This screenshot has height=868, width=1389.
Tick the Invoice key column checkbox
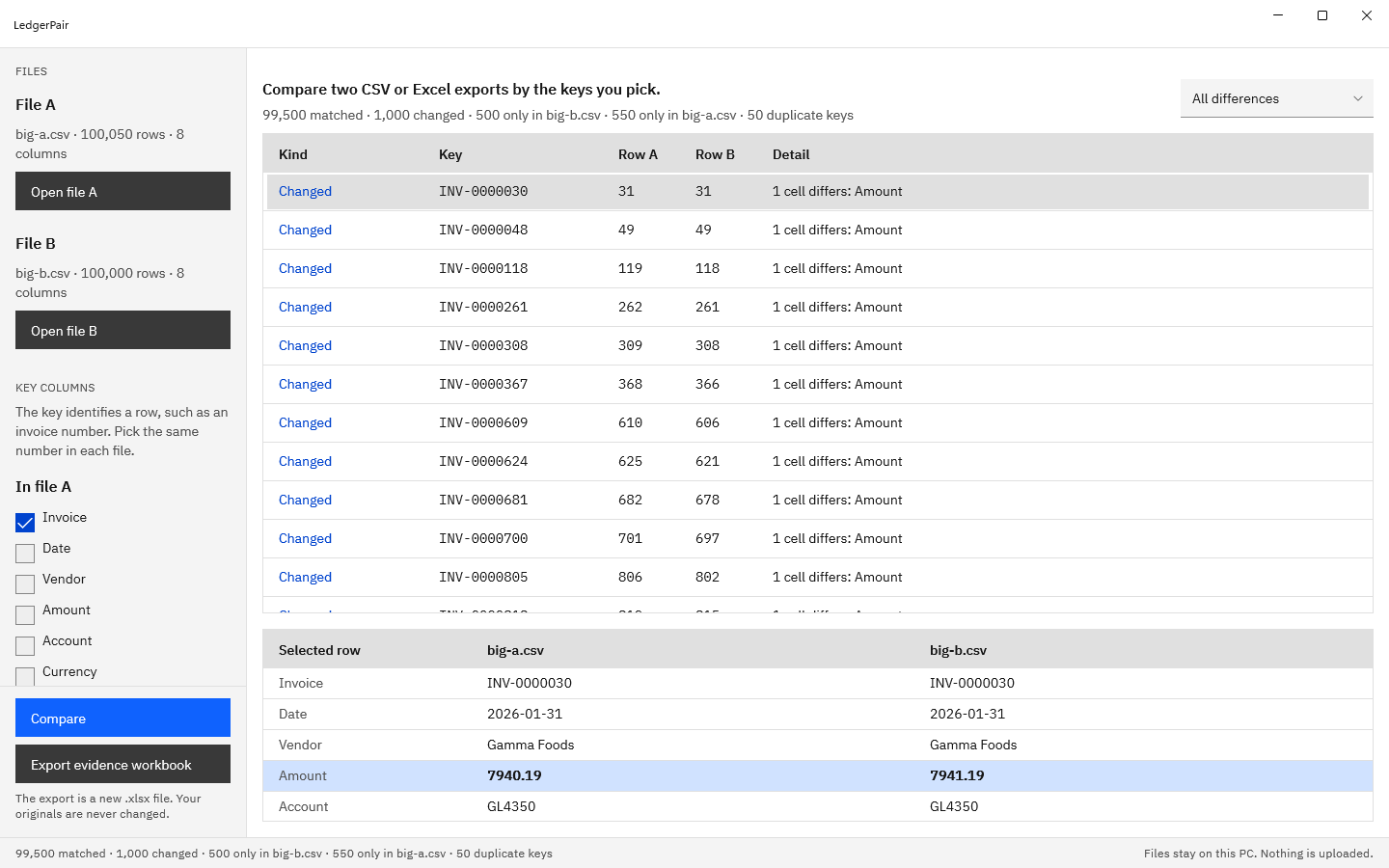click(x=25, y=523)
